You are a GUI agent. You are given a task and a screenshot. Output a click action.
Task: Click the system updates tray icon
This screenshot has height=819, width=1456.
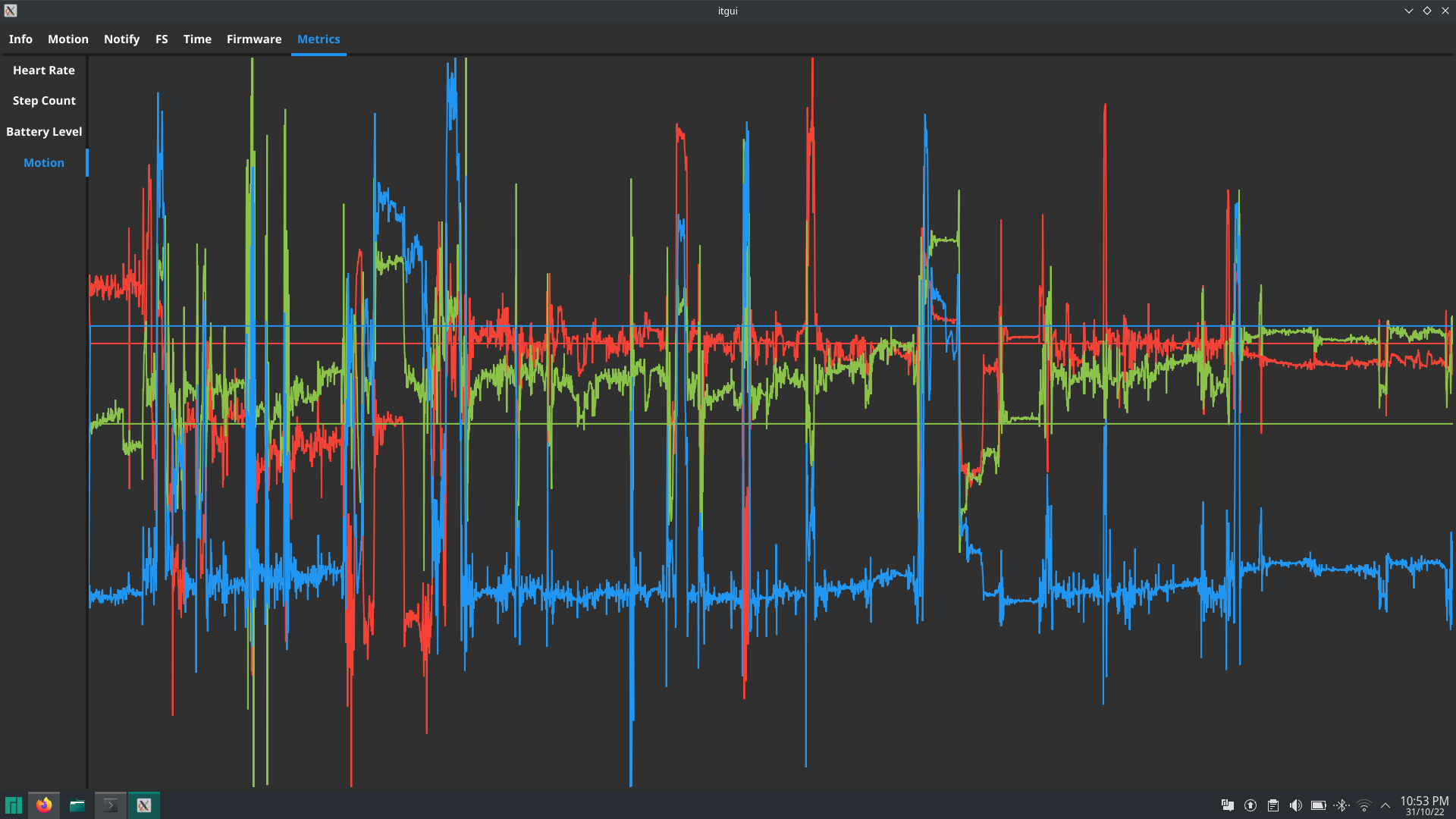1250,805
